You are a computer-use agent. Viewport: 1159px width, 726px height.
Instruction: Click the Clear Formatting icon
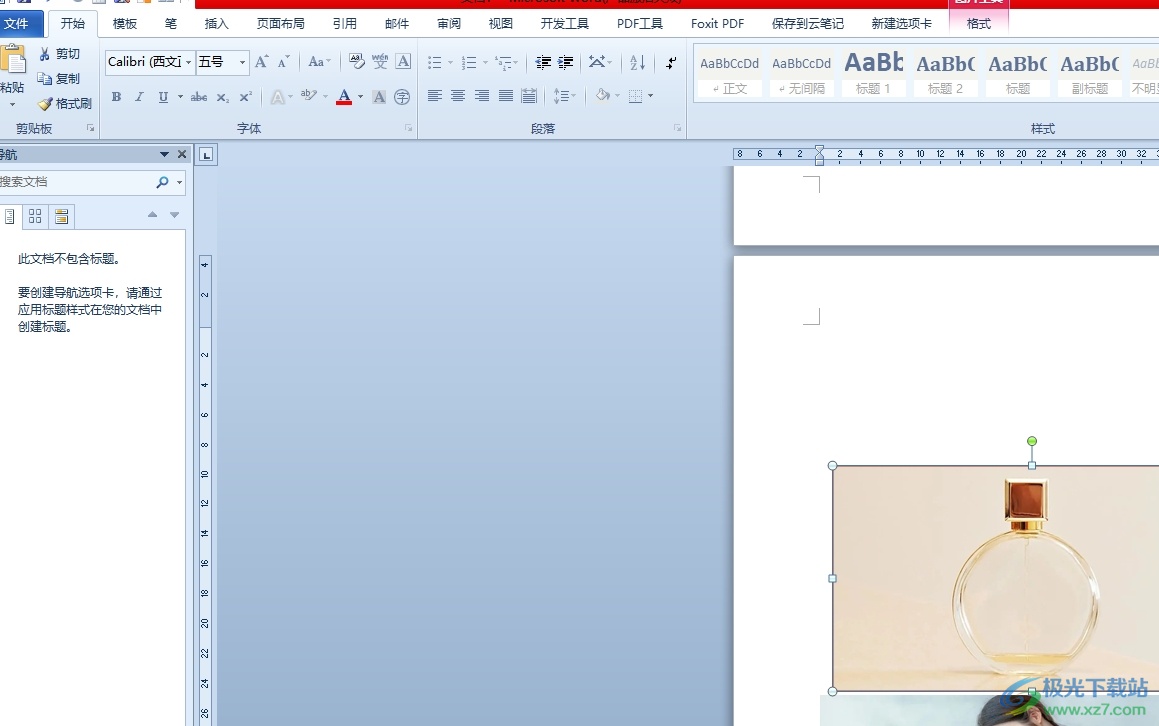click(356, 61)
